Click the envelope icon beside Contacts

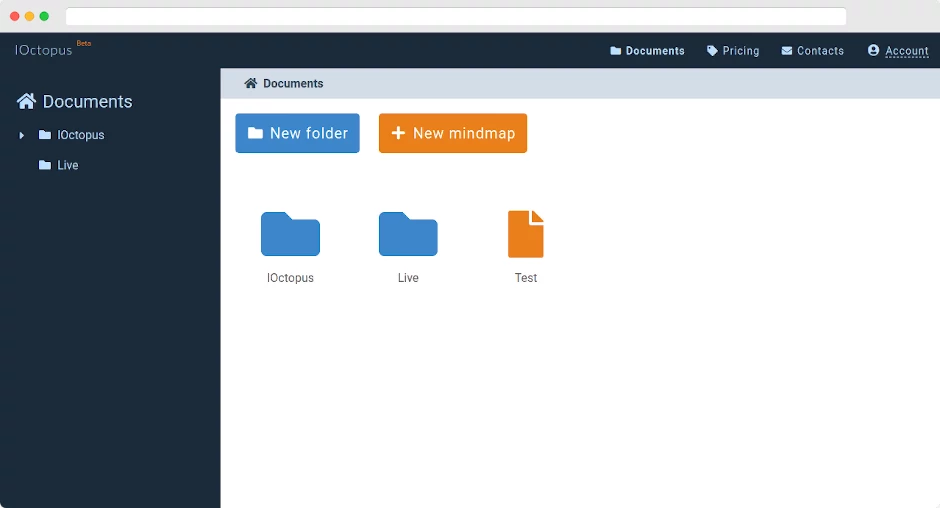[x=787, y=51]
